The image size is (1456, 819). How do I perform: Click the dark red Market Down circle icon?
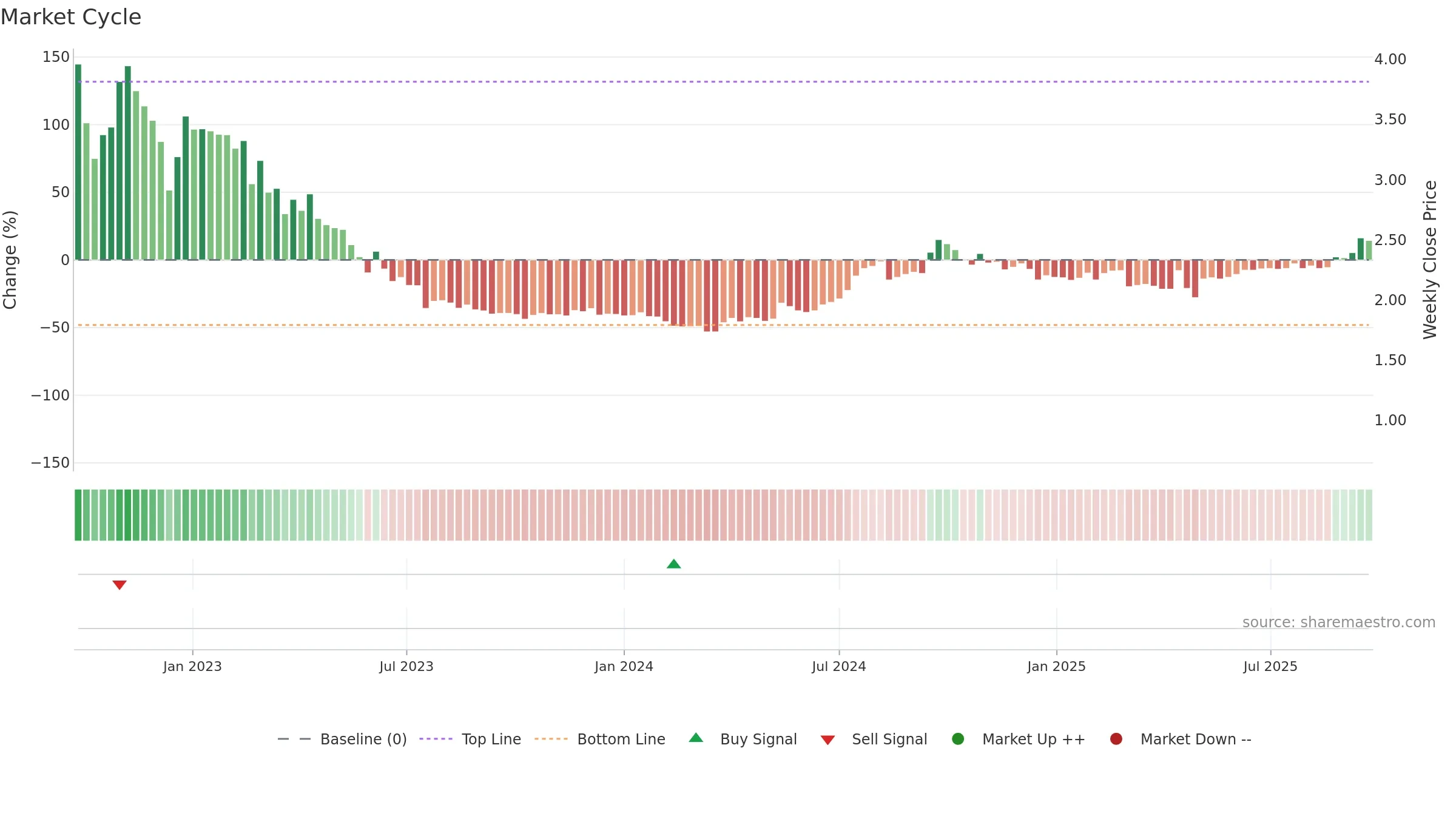click(x=1116, y=739)
